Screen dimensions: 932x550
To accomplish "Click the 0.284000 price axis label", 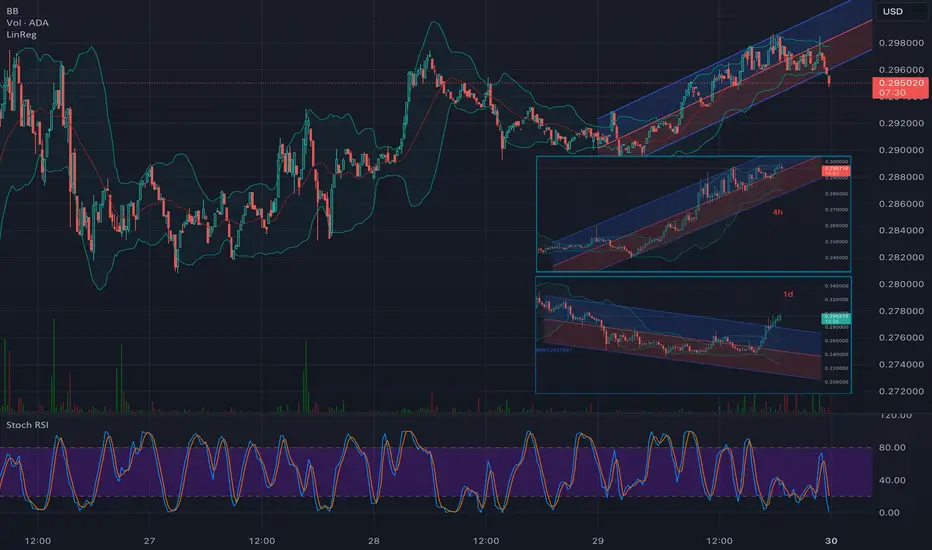I will 901,230.
